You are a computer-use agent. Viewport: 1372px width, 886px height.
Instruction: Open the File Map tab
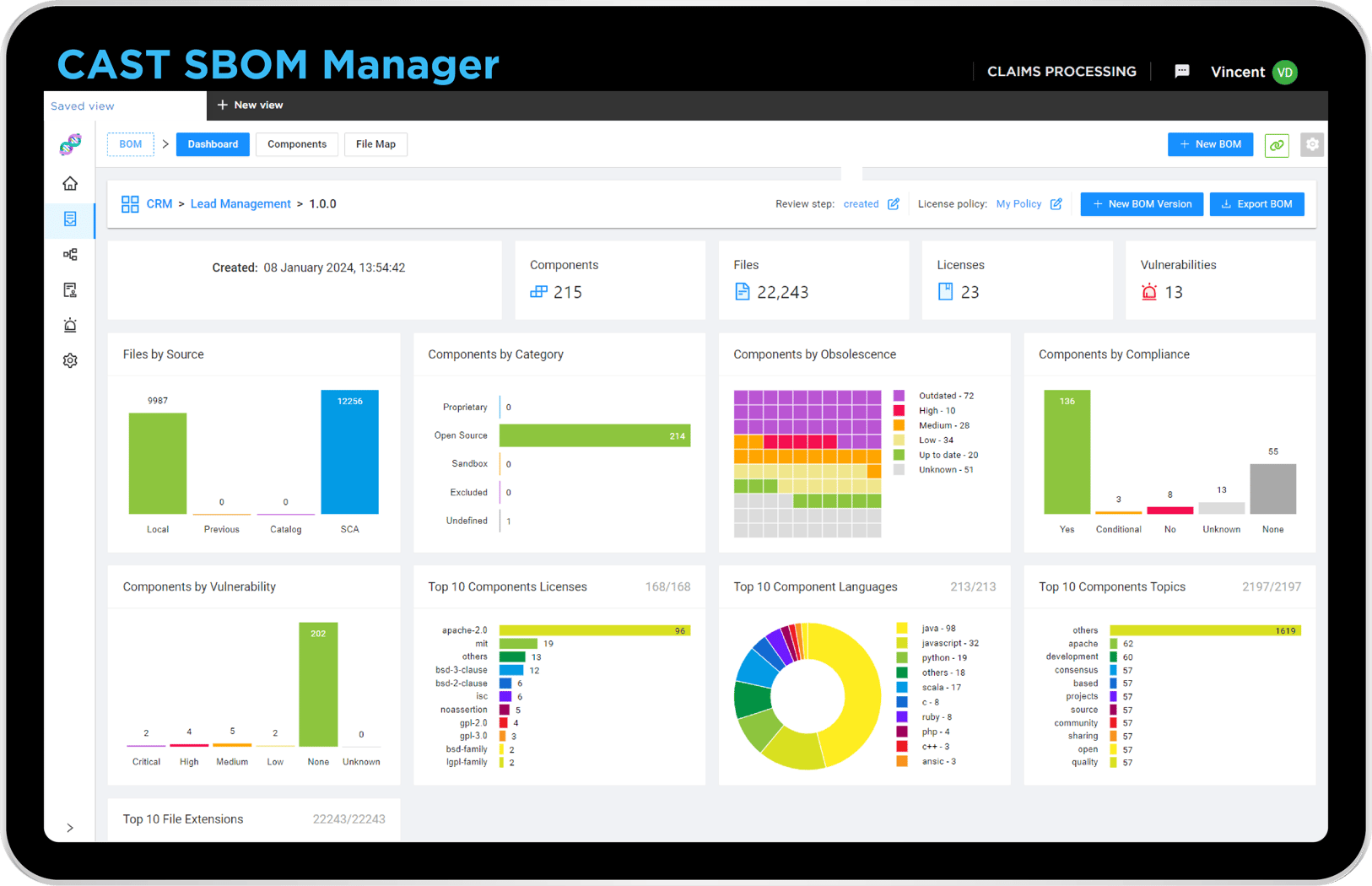pos(375,144)
